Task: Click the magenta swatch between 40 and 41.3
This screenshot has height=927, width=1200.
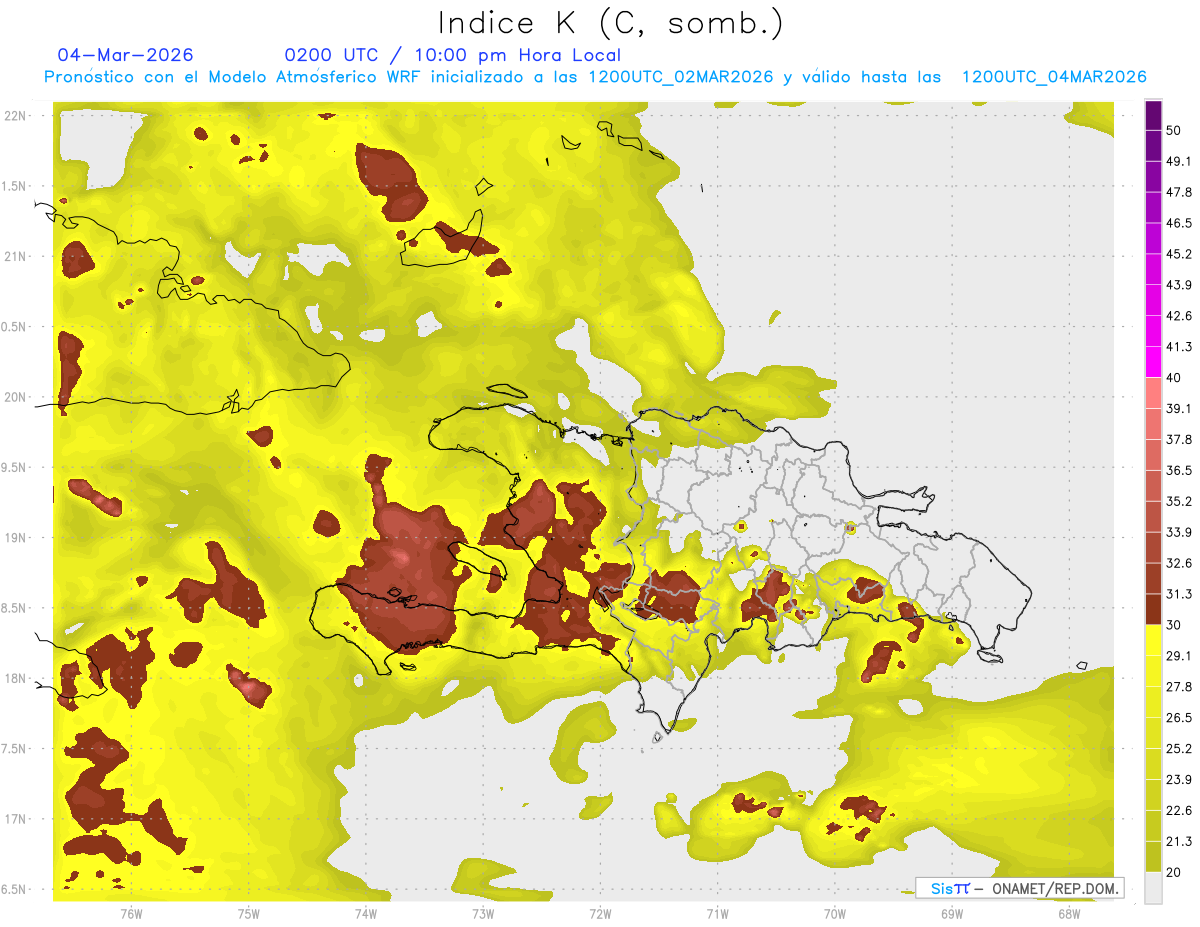Action: [1153, 362]
